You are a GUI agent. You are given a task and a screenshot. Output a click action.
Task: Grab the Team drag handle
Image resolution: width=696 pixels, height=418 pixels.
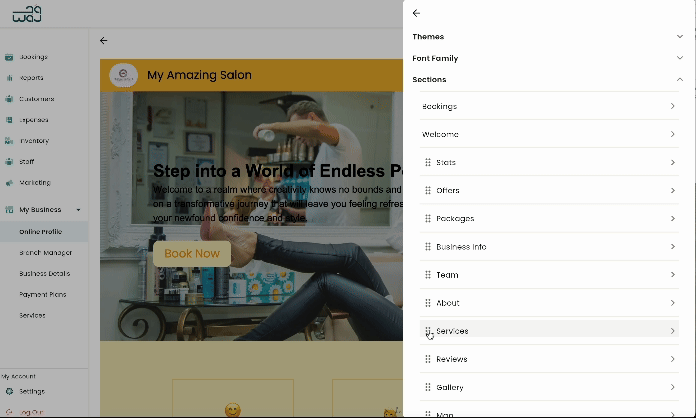click(x=428, y=275)
